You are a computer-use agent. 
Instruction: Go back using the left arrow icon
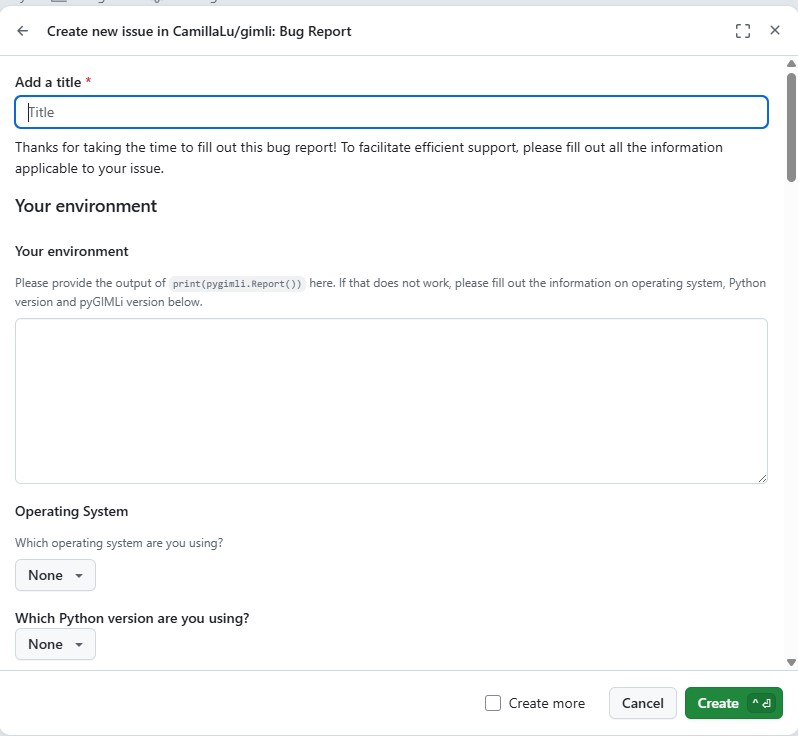(x=22, y=31)
